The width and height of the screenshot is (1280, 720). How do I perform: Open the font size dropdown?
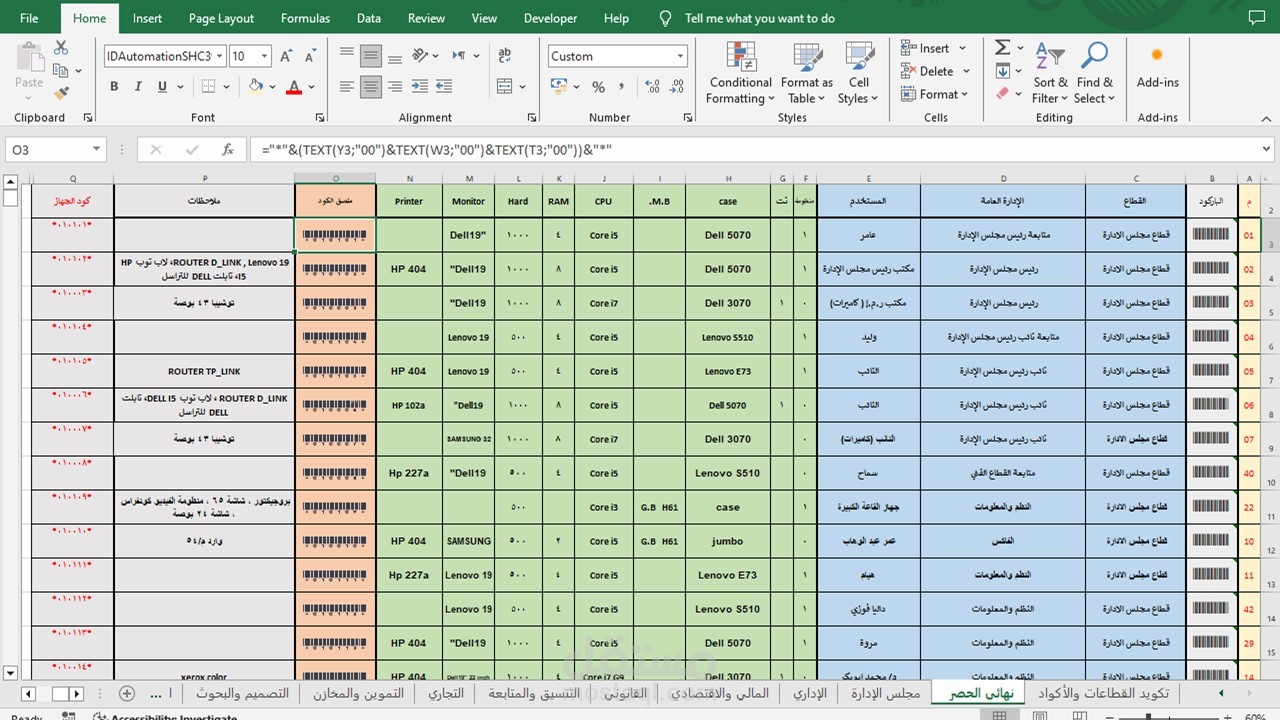coord(265,56)
